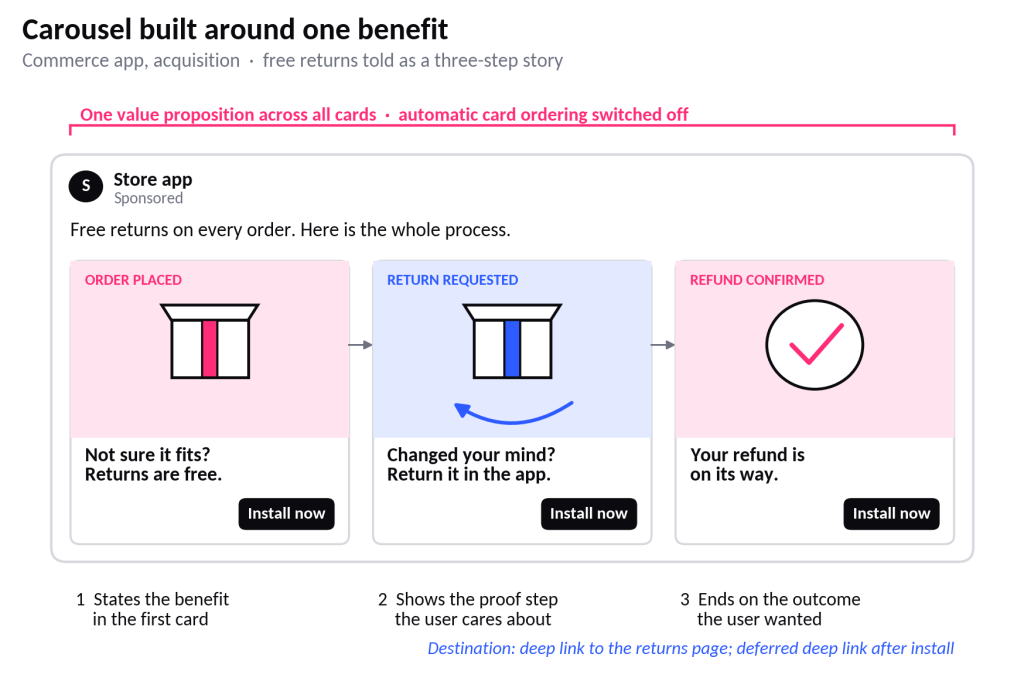
Task: Click the pink checkmark circle icon
Action: 814,345
